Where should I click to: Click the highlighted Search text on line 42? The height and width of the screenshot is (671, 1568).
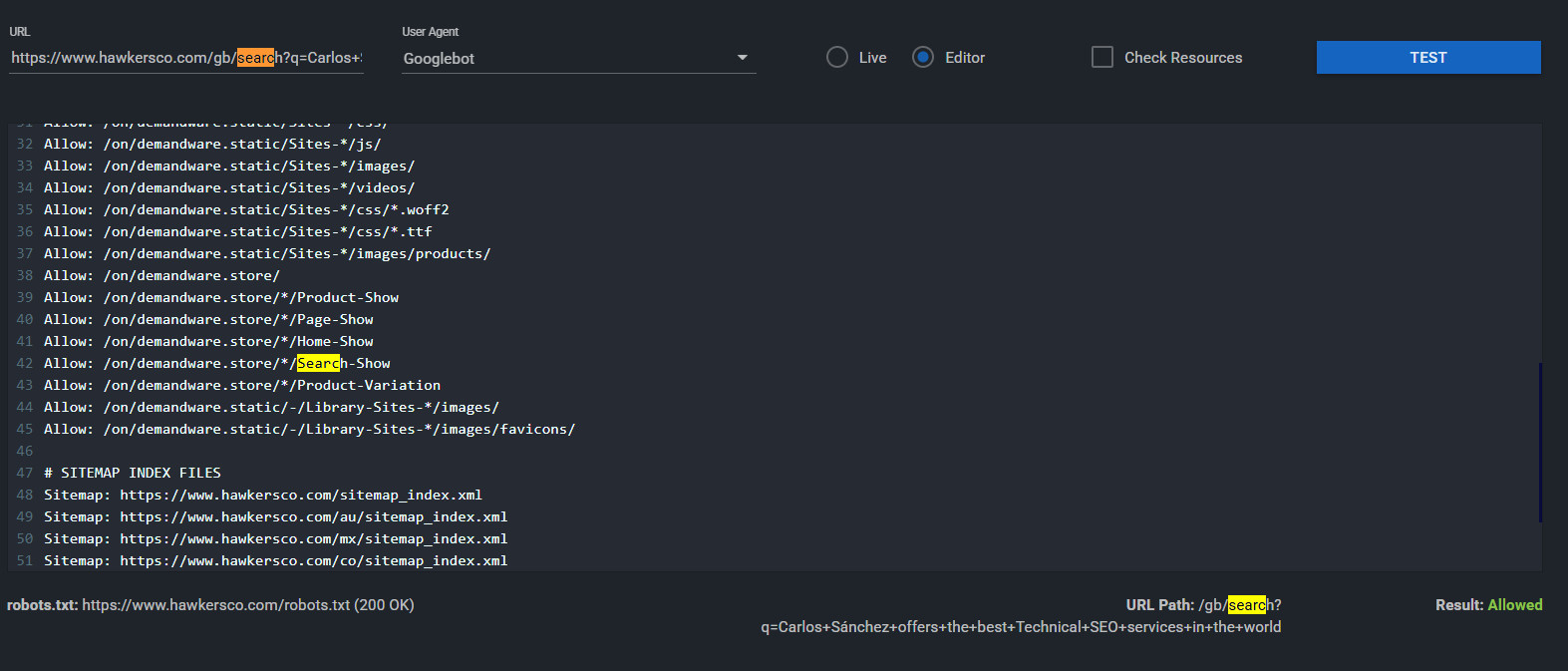[318, 364]
